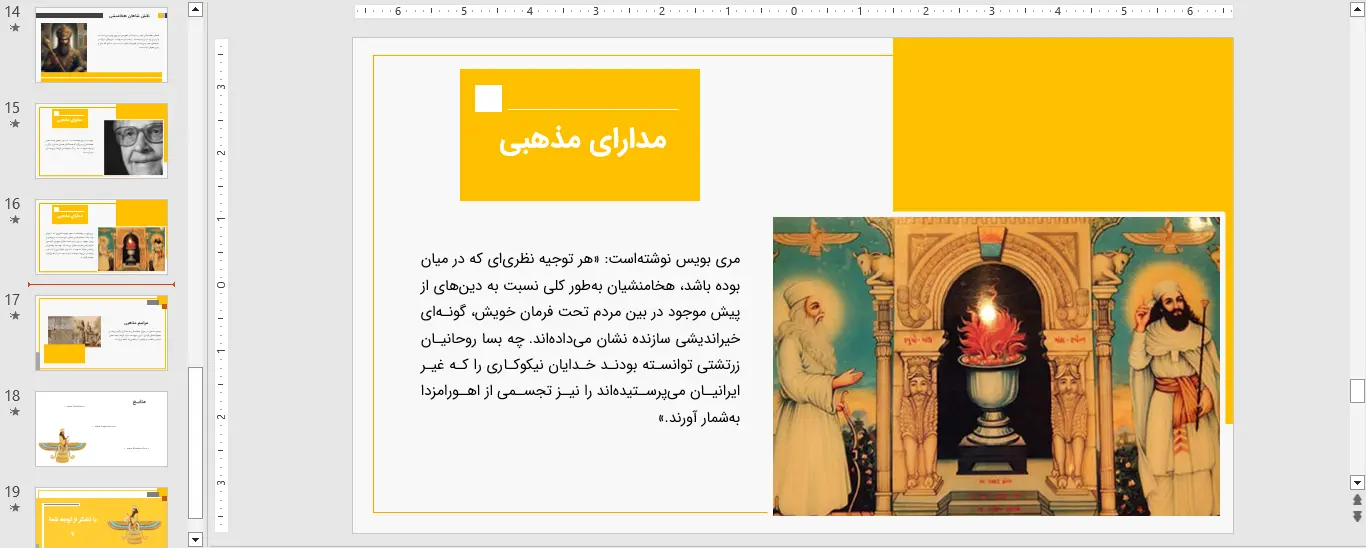The image size is (1366, 548).
Task: Select slide 15 thumbnail with elderly portrait
Action: click(x=101, y=140)
